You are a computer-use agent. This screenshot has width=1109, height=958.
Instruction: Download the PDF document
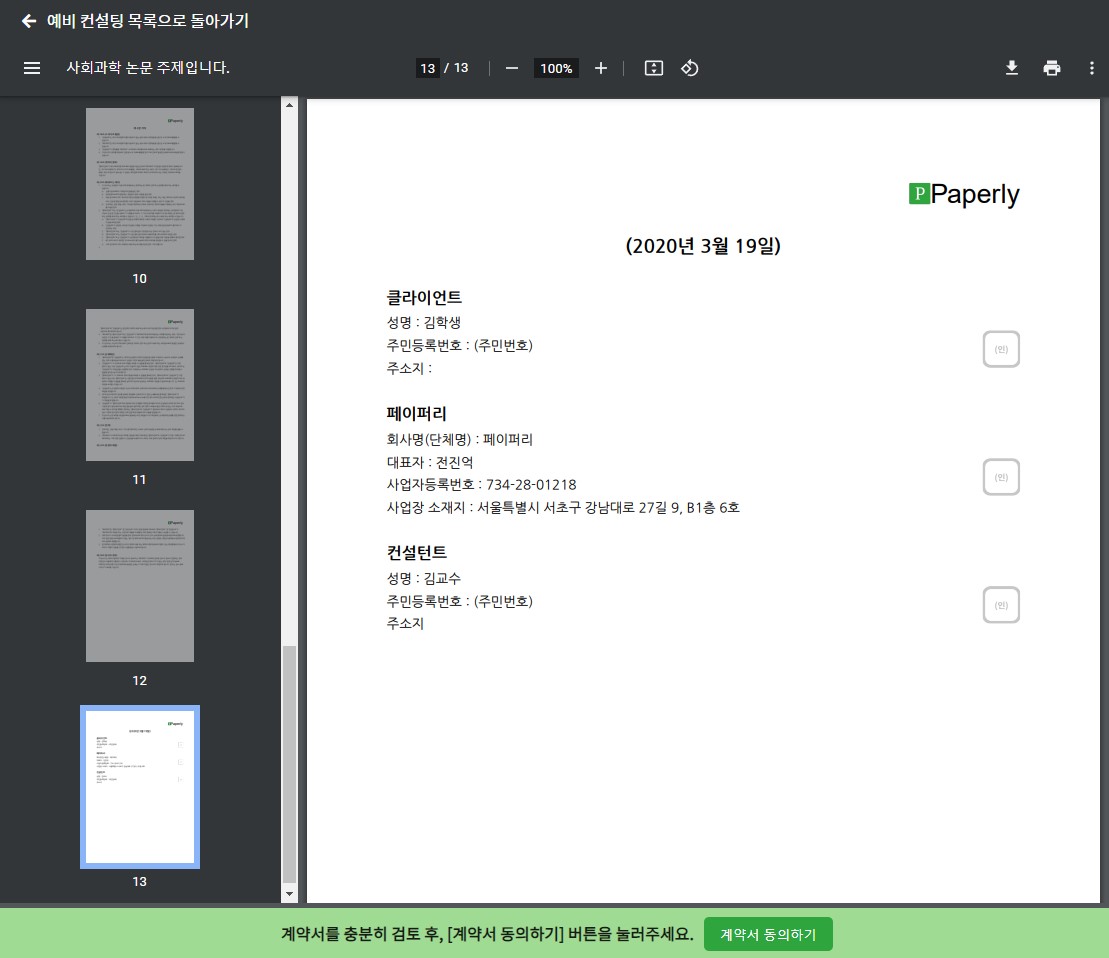click(x=1012, y=68)
